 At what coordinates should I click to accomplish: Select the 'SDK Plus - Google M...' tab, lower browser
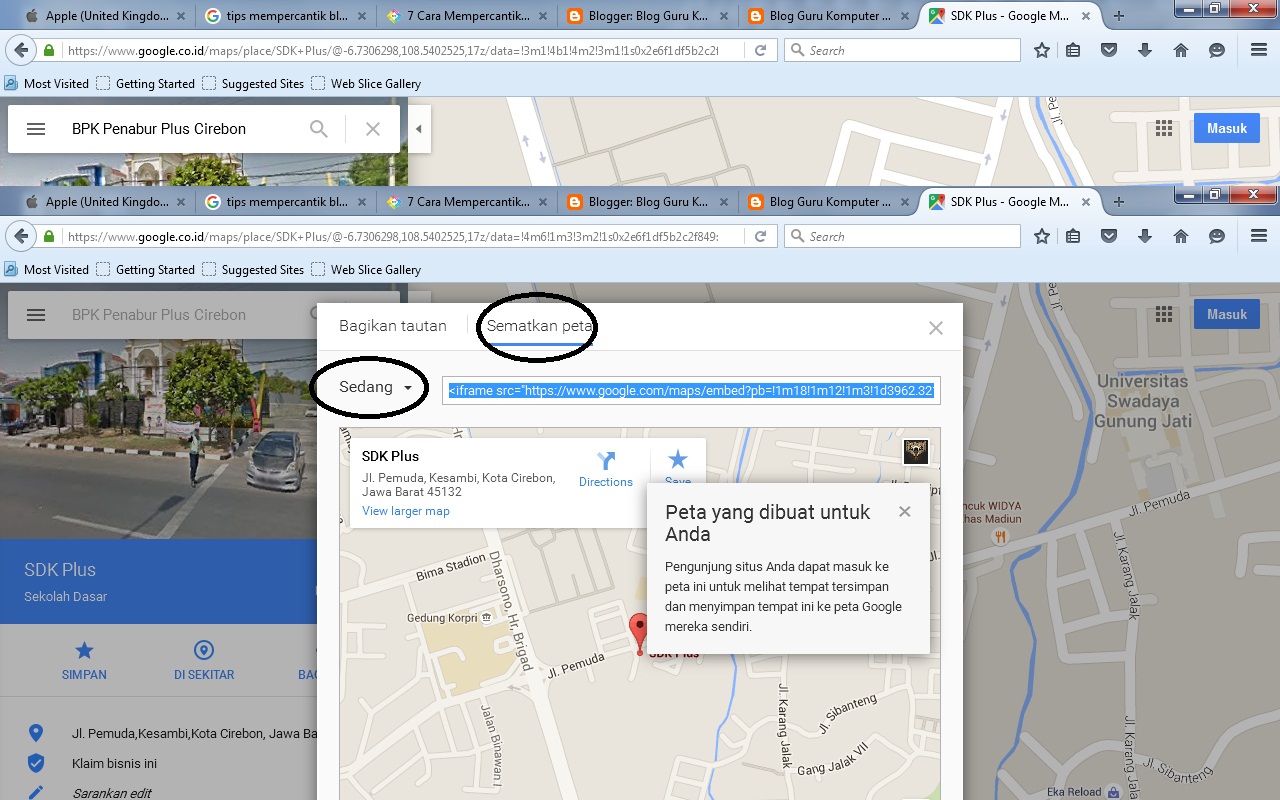(1008, 202)
